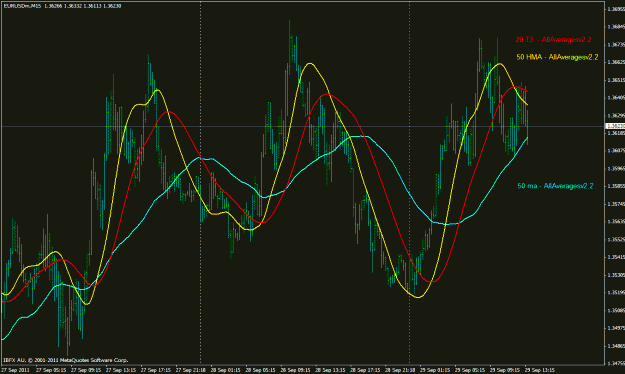625x374 pixels.
Task: Click the "28 Sep 05:15" time label
Action: [x=261, y=370]
